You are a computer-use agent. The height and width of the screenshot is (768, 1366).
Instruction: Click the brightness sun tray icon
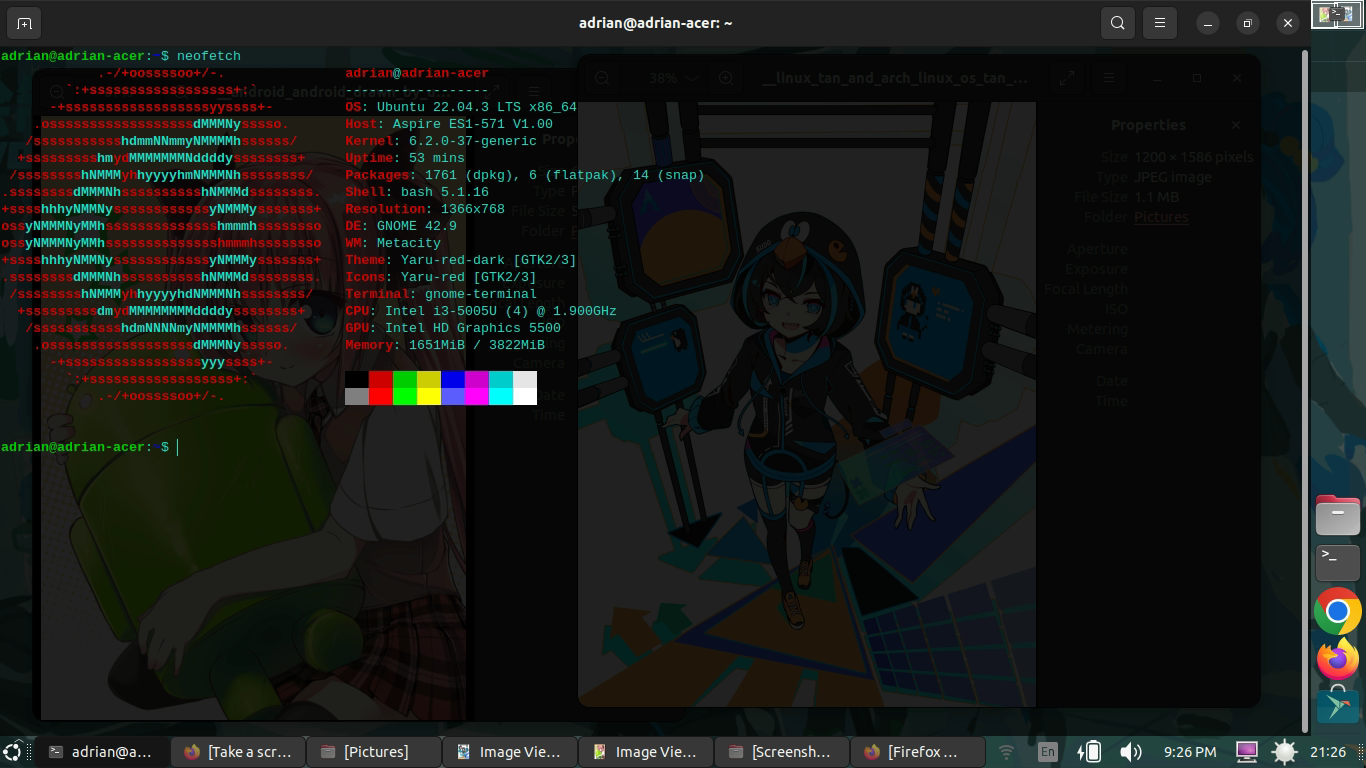point(1284,751)
